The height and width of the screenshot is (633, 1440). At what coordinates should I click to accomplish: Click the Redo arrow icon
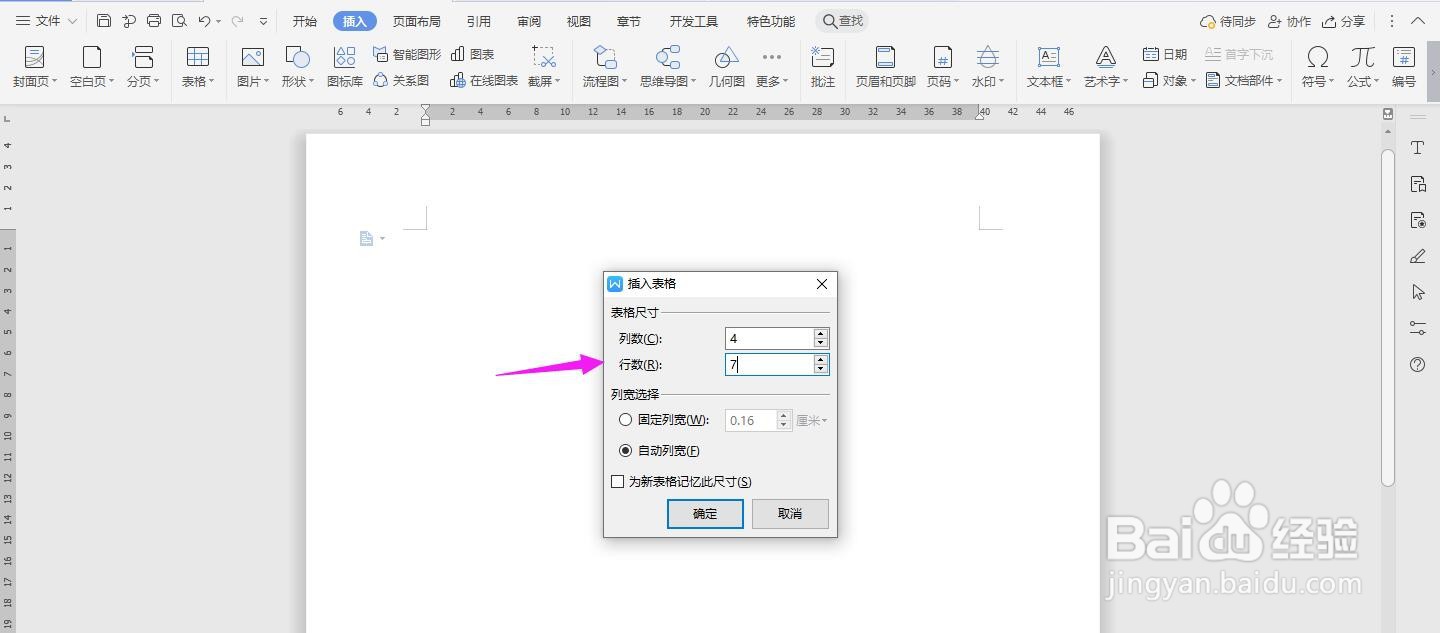tap(237, 21)
